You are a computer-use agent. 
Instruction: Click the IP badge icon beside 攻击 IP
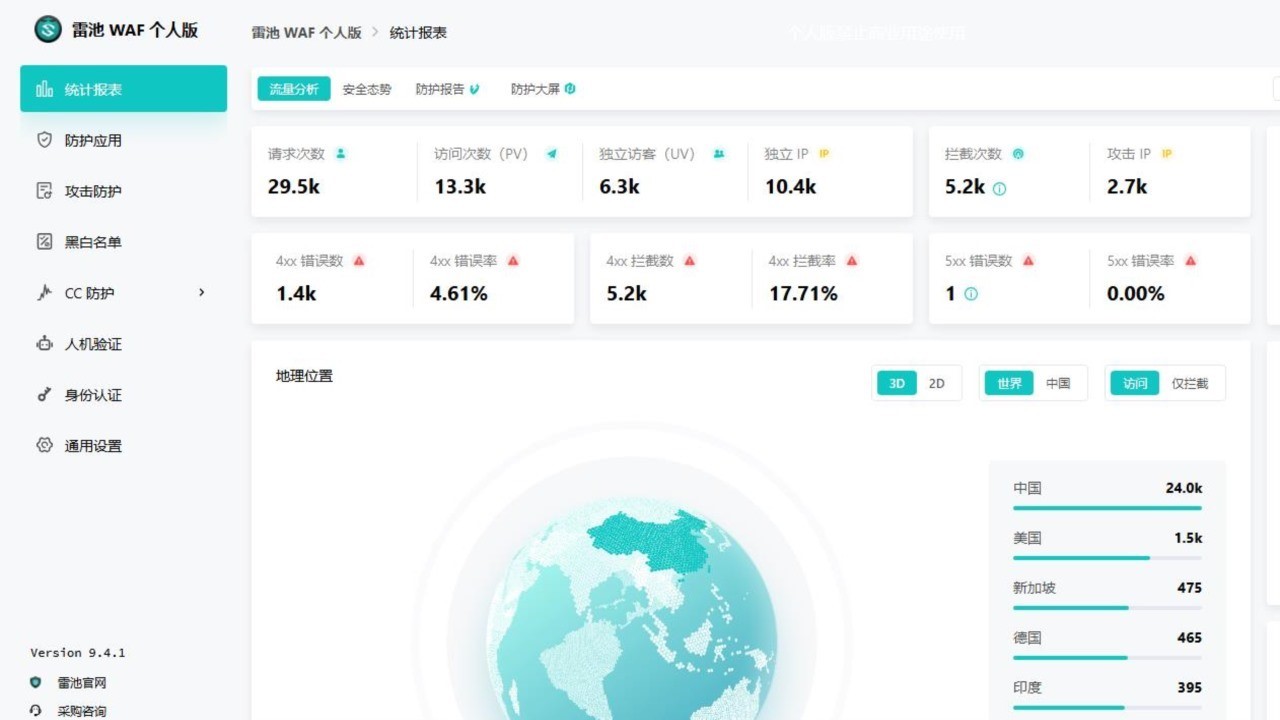(1167, 154)
